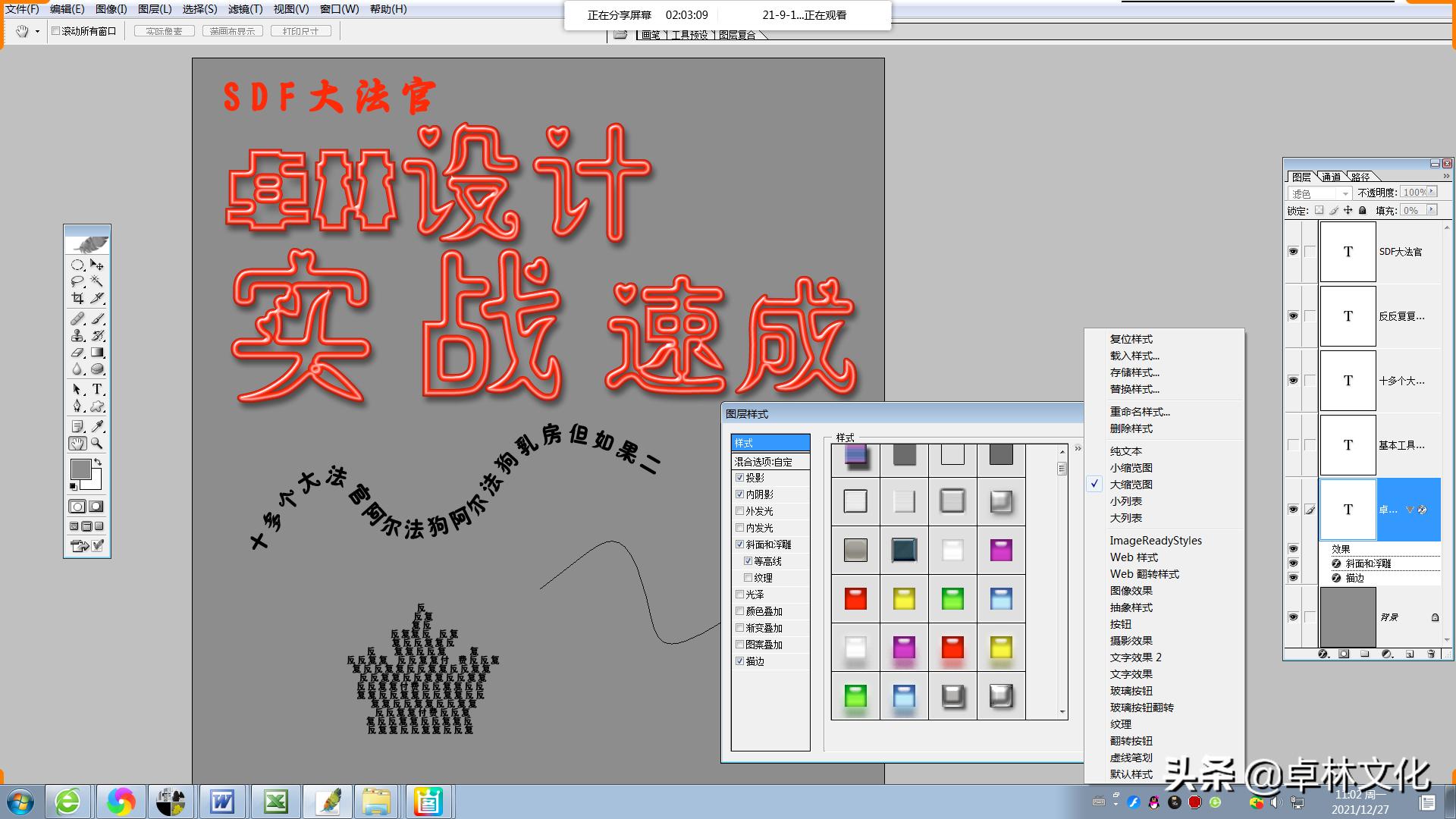This screenshot has height=819, width=1456.
Task: Click the Quick Mask mode icon
Action: click(x=96, y=507)
